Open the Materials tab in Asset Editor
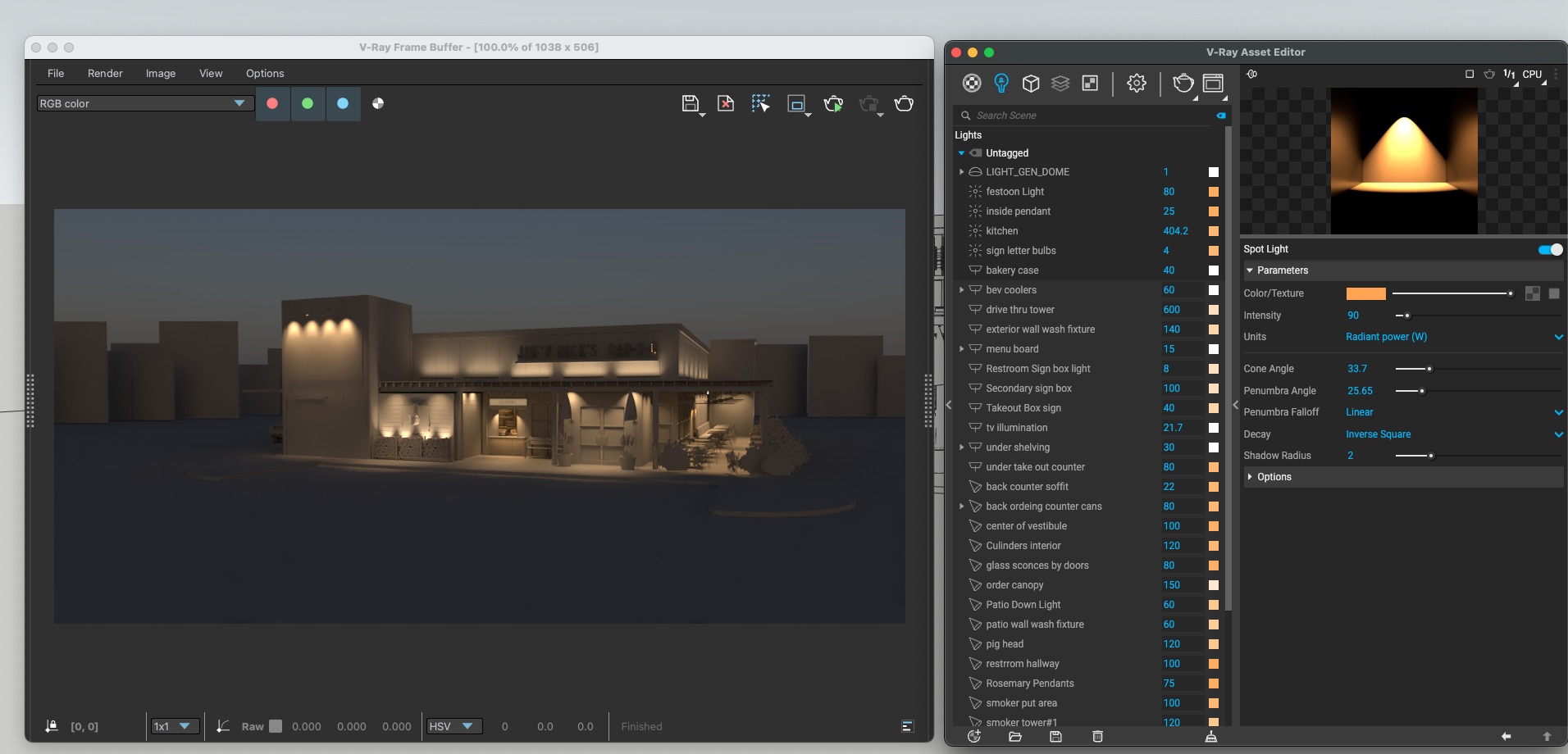The width and height of the screenshot is (1568, 754). click(972, 83)
